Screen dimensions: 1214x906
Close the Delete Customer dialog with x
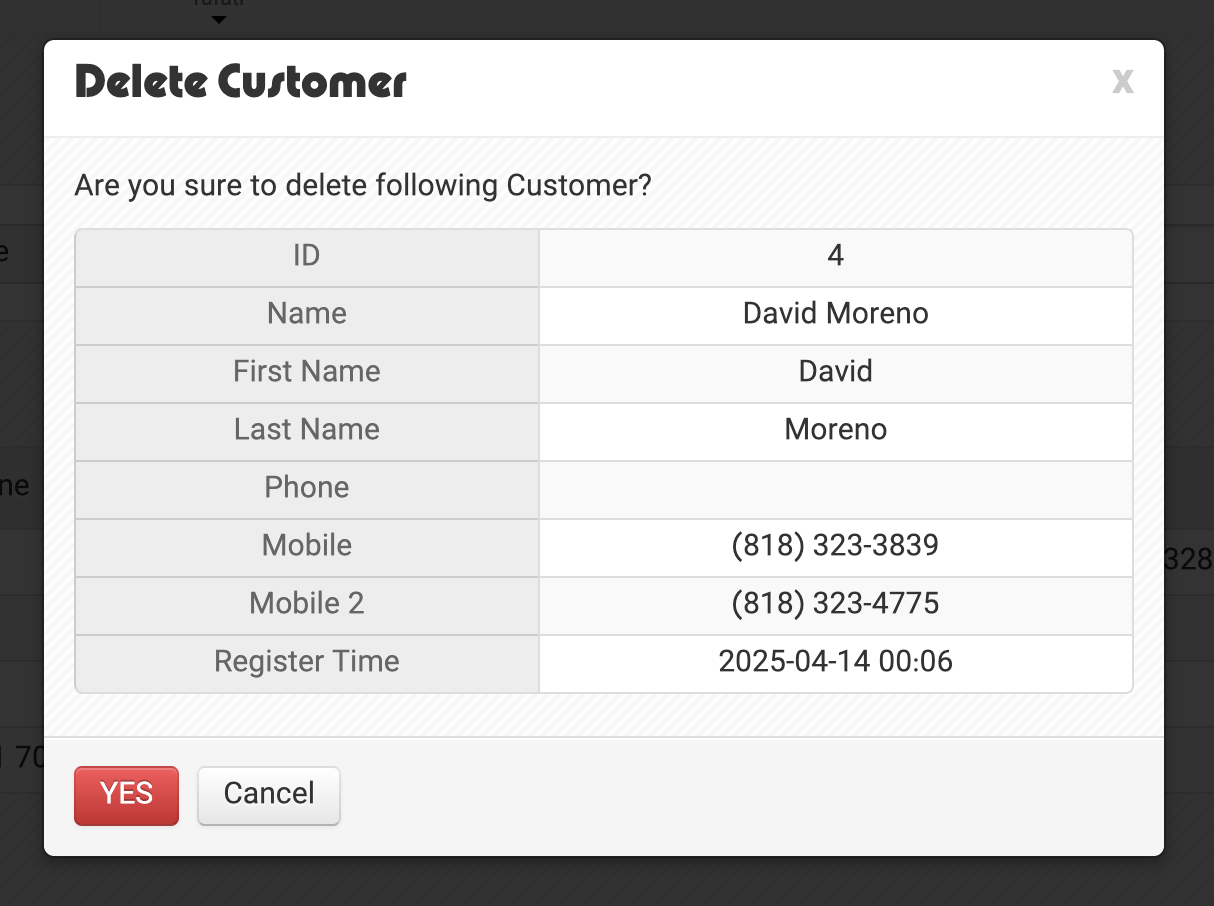point(1123,80)
